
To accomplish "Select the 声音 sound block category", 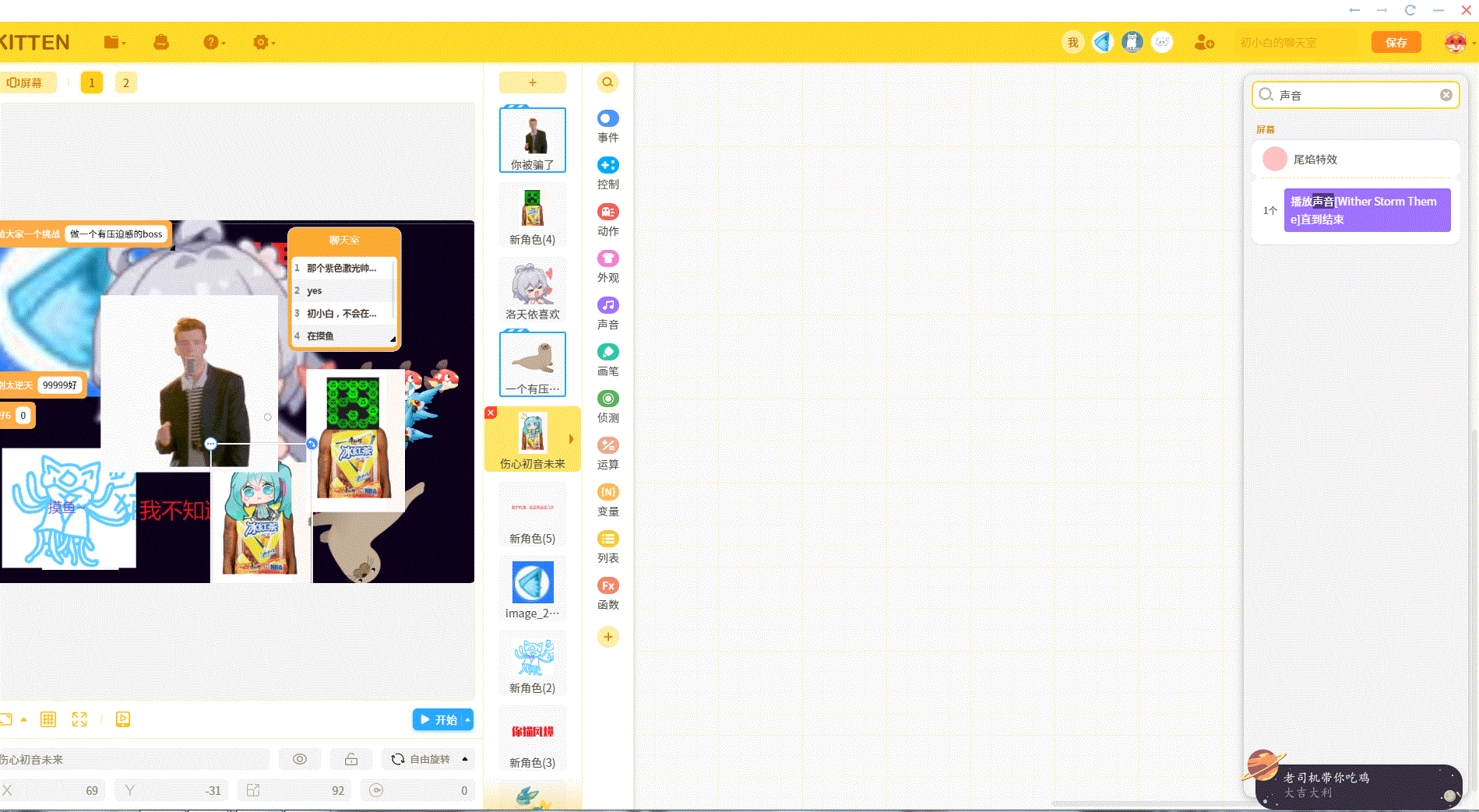I will [608, 313].
